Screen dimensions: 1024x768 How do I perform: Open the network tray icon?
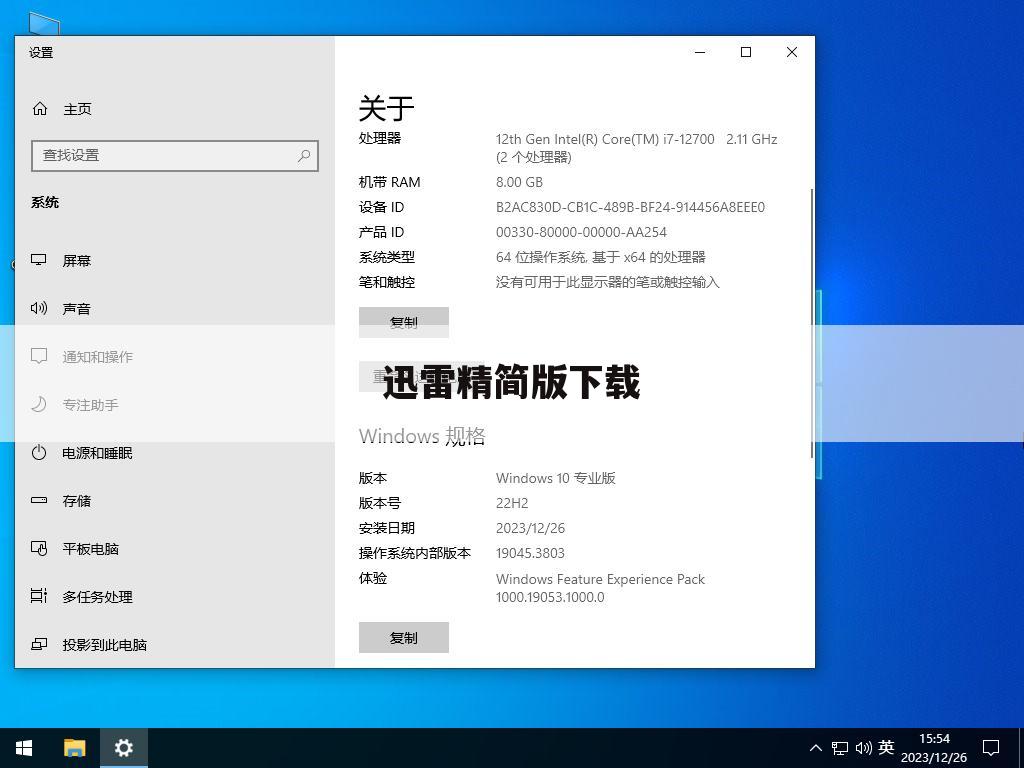click(840, 748)
